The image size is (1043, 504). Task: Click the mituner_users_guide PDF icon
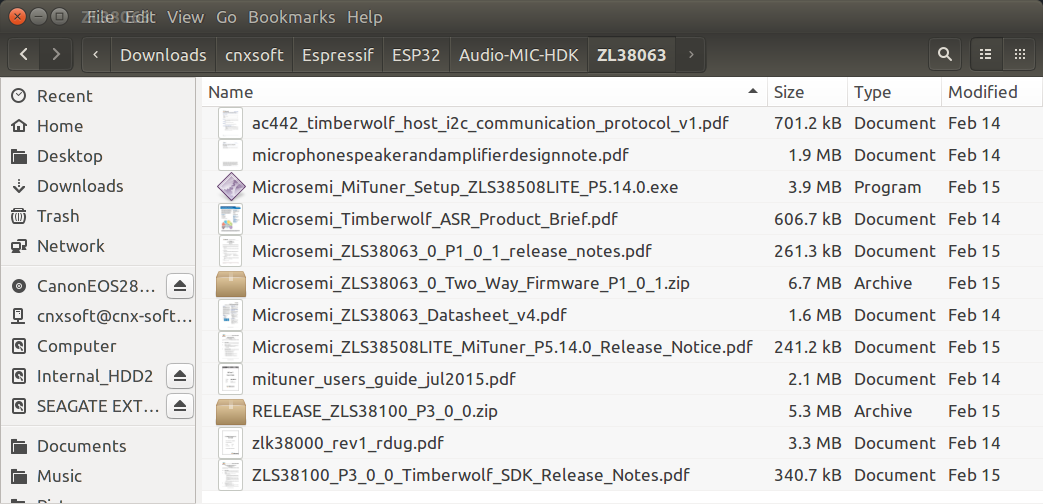(231, 379)
